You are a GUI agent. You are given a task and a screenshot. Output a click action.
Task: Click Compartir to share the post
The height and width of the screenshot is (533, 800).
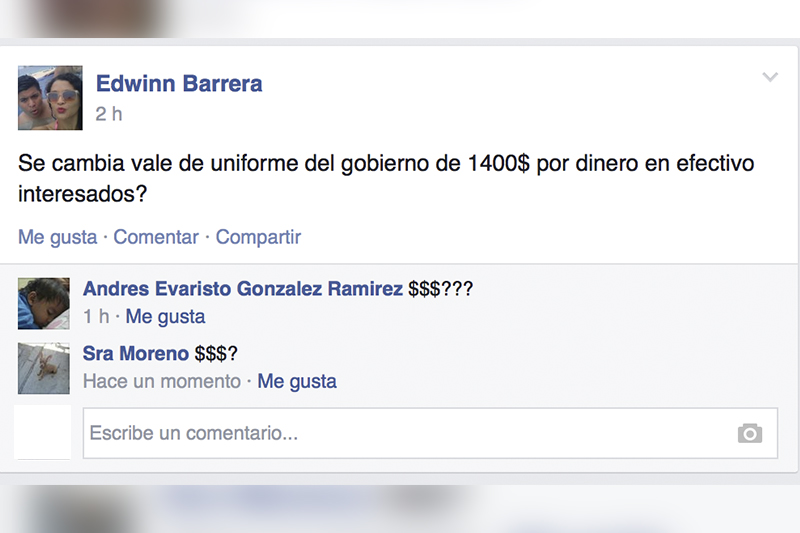click(258, 237)
